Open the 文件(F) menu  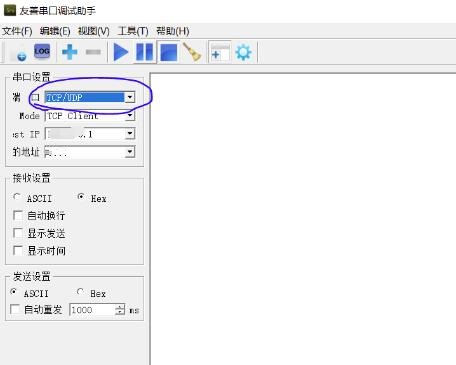pos(17,31)
